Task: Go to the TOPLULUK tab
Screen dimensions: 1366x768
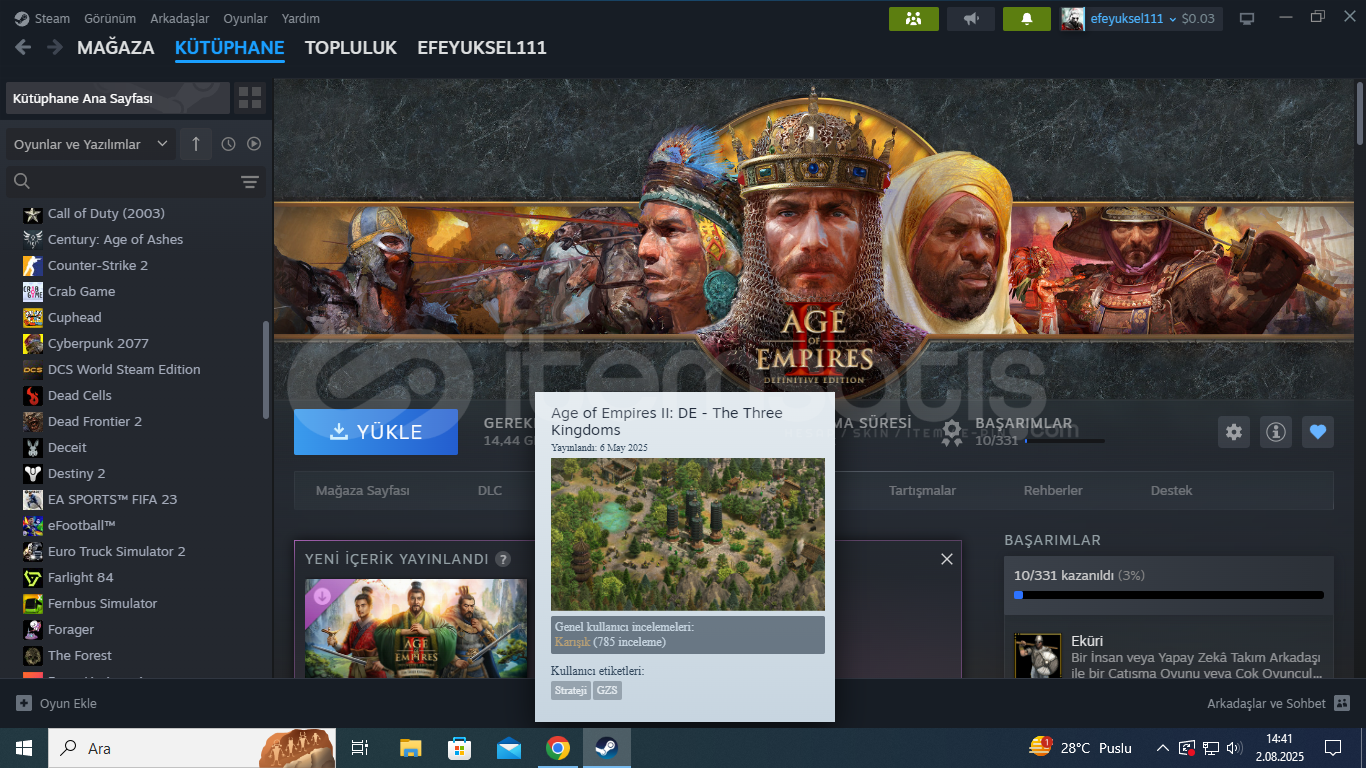Action: click(351, 47)
